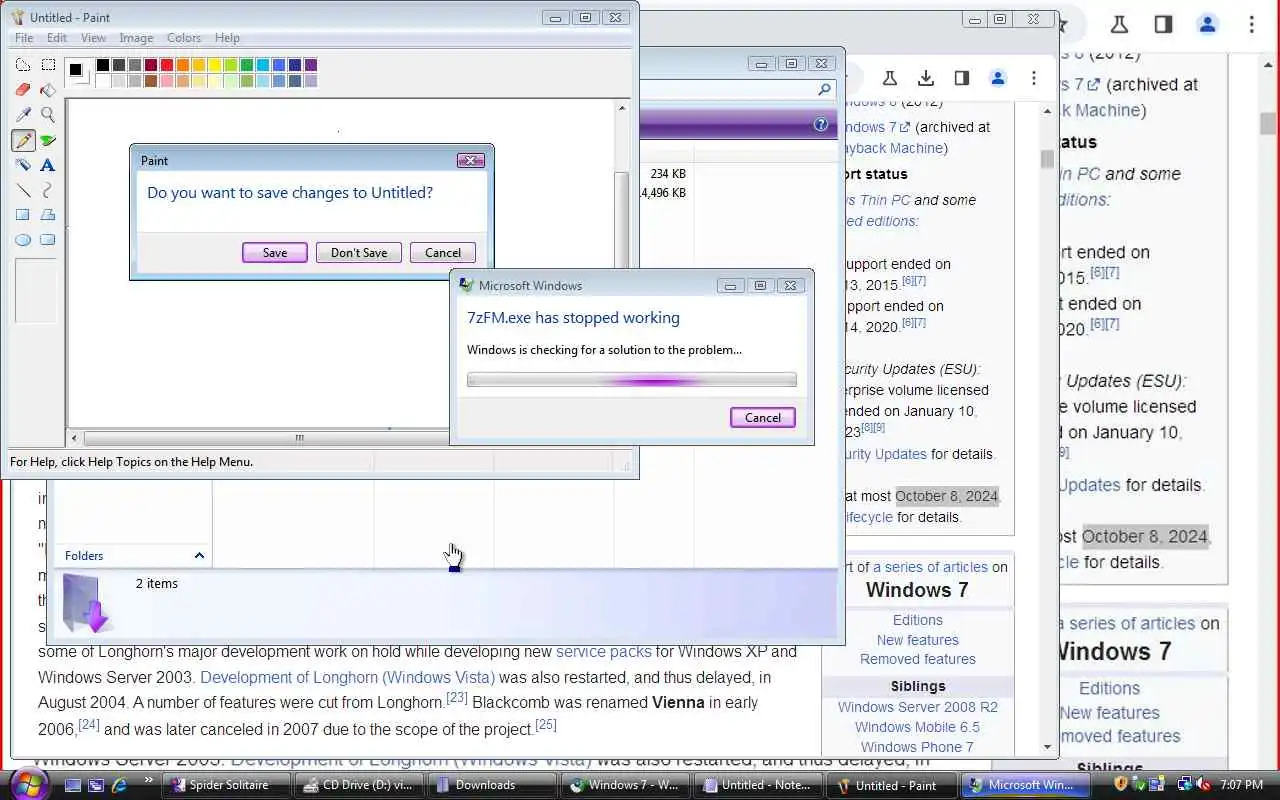Pick the Fill With Color bucket tool
This screenshot has height=800, width=1280.
tap(48, 90)
